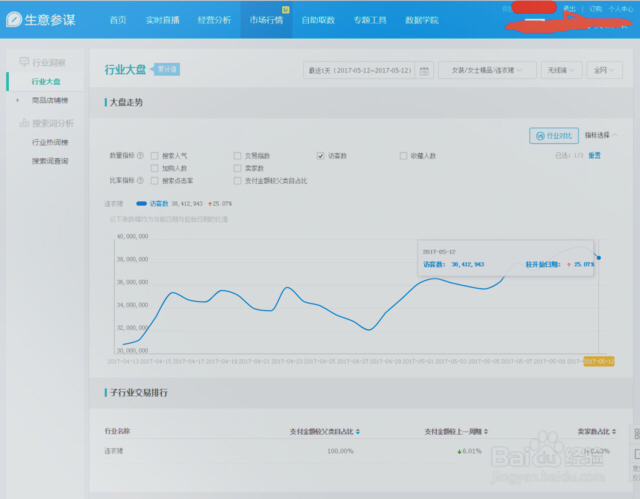Enable the 搜索点击率 checkbox
This screenshot has width=640, height=499.
155,181
